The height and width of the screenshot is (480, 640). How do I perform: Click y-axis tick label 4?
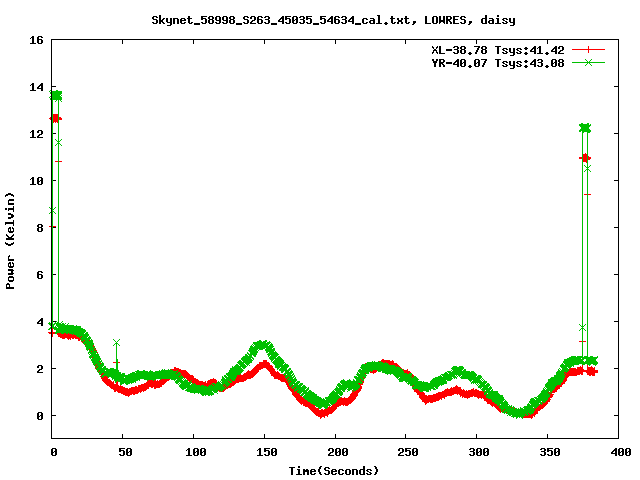(x=40, y=322)
